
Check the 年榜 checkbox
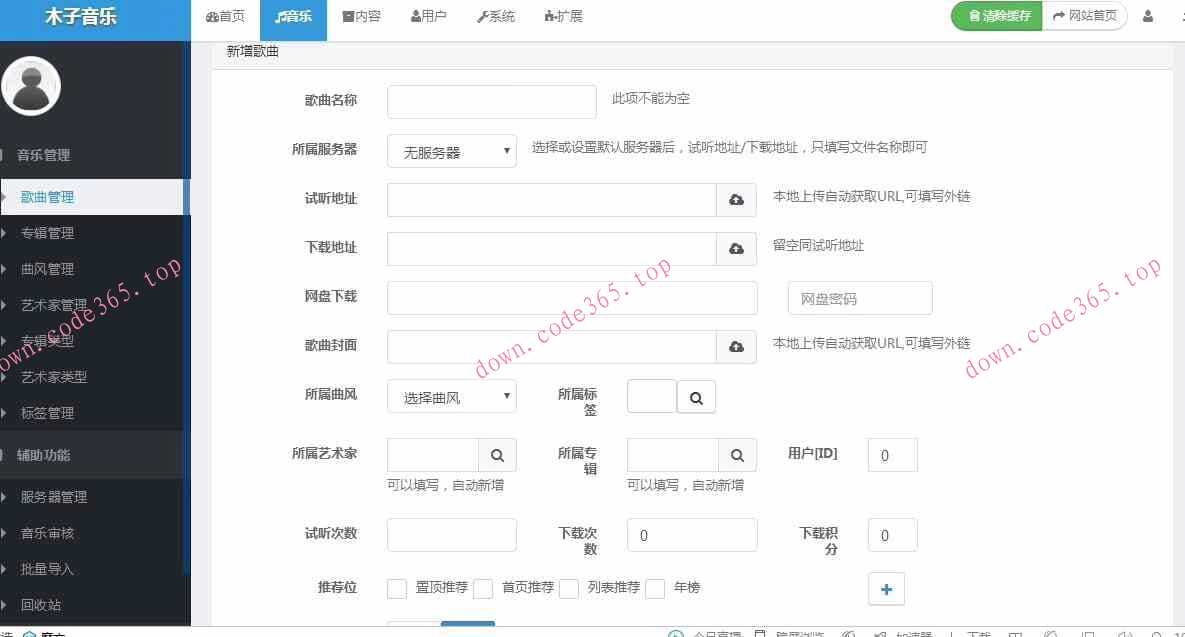[655, 589]
